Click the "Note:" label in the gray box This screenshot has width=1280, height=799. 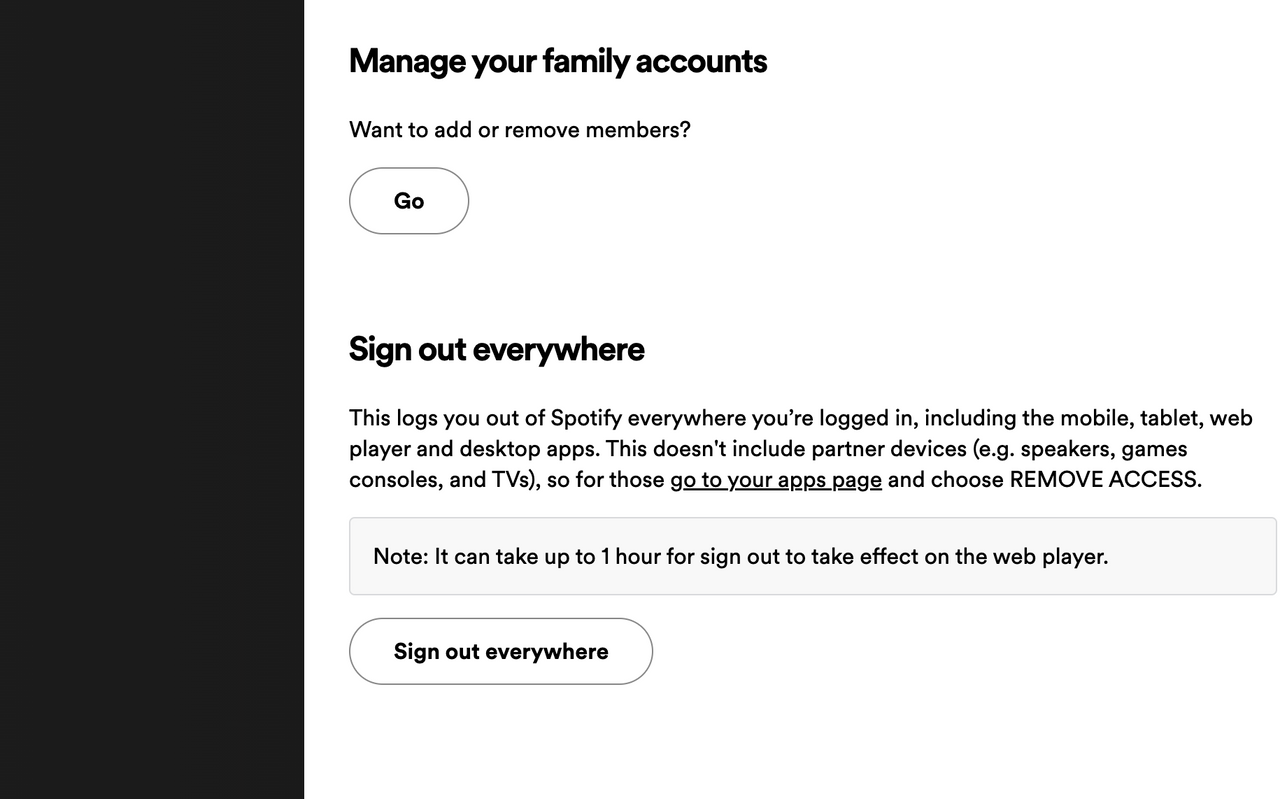[x=400, y=556]
